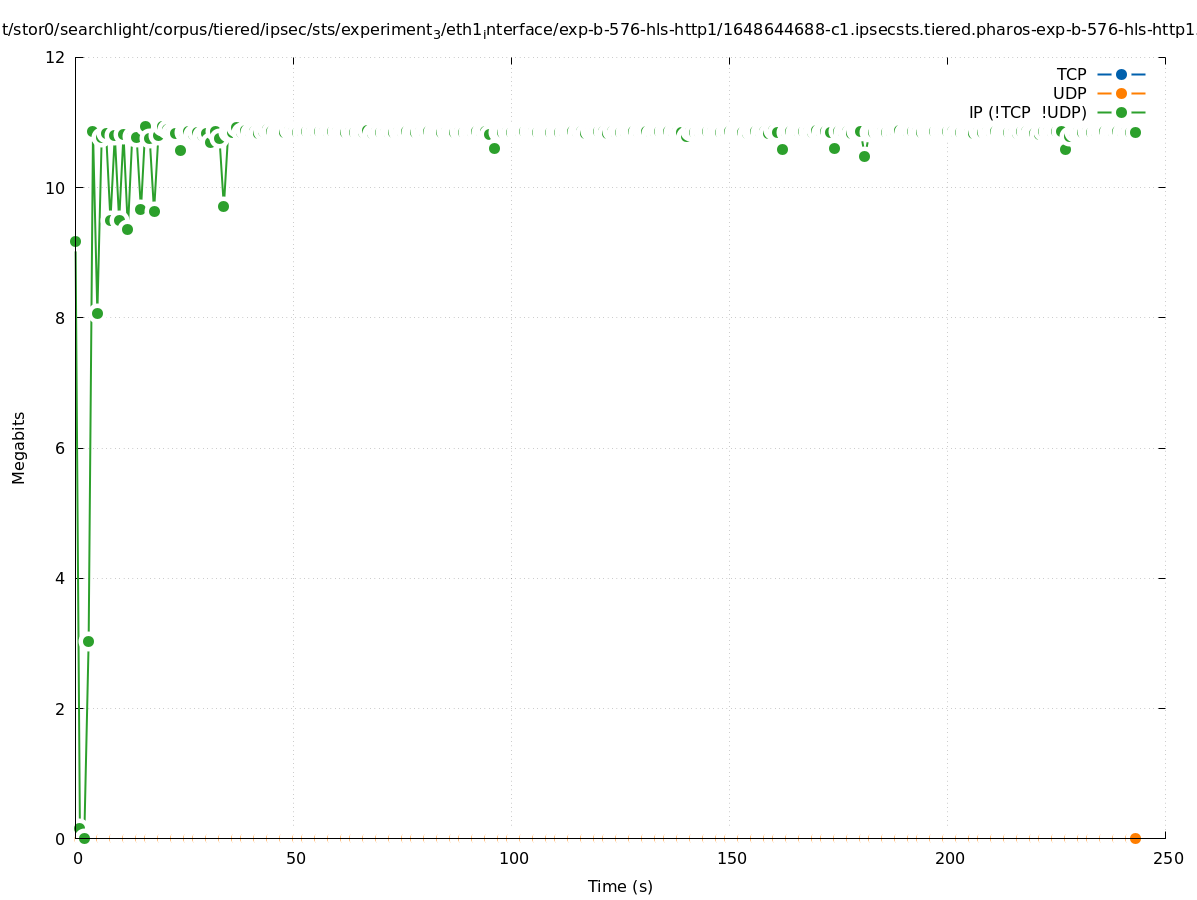1197x900 pixels.
Task: Click the 100 tick label on the x-axis
Action: click(512, 858)
